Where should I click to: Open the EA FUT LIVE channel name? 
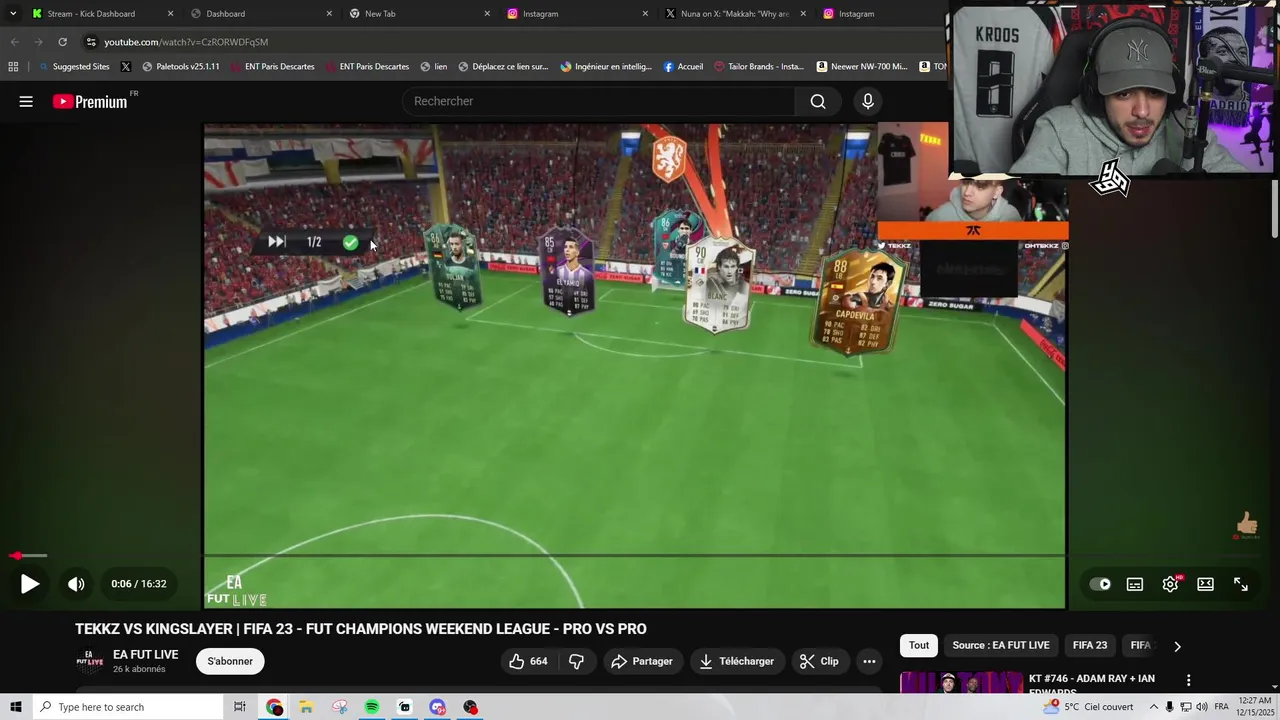tap(145, 655)
